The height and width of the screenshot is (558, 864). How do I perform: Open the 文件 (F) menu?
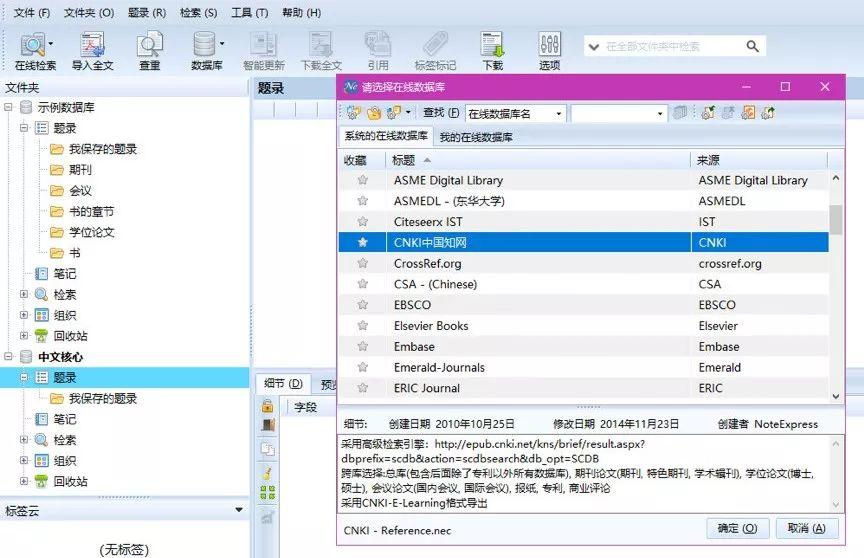[31, 13]
